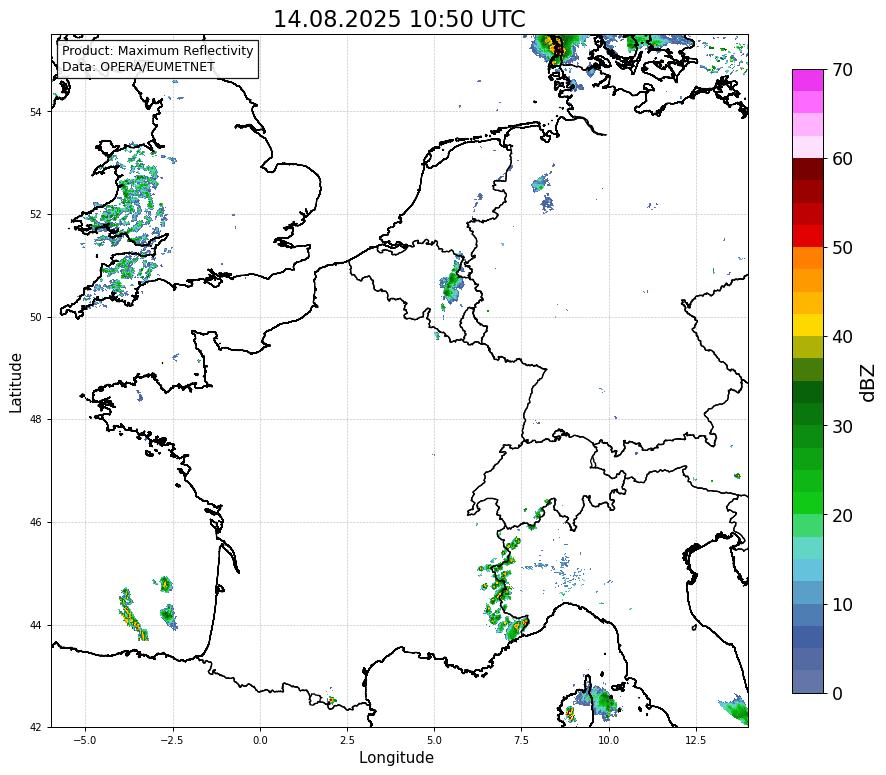
Task: Click the longitude tick label 2.5
Action: (347, 741)
